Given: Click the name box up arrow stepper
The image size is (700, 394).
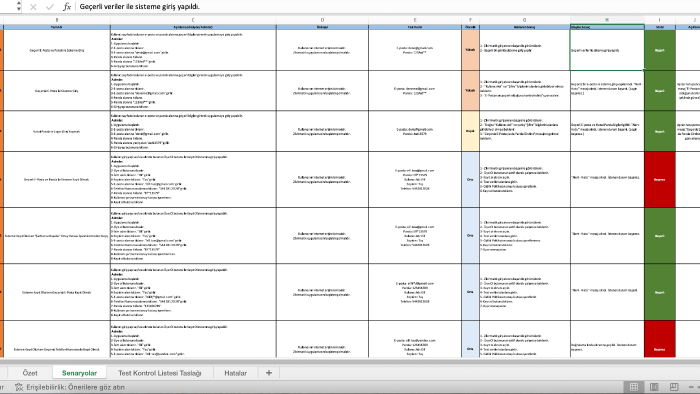Looking at the screenshot, I should point(18,3).
